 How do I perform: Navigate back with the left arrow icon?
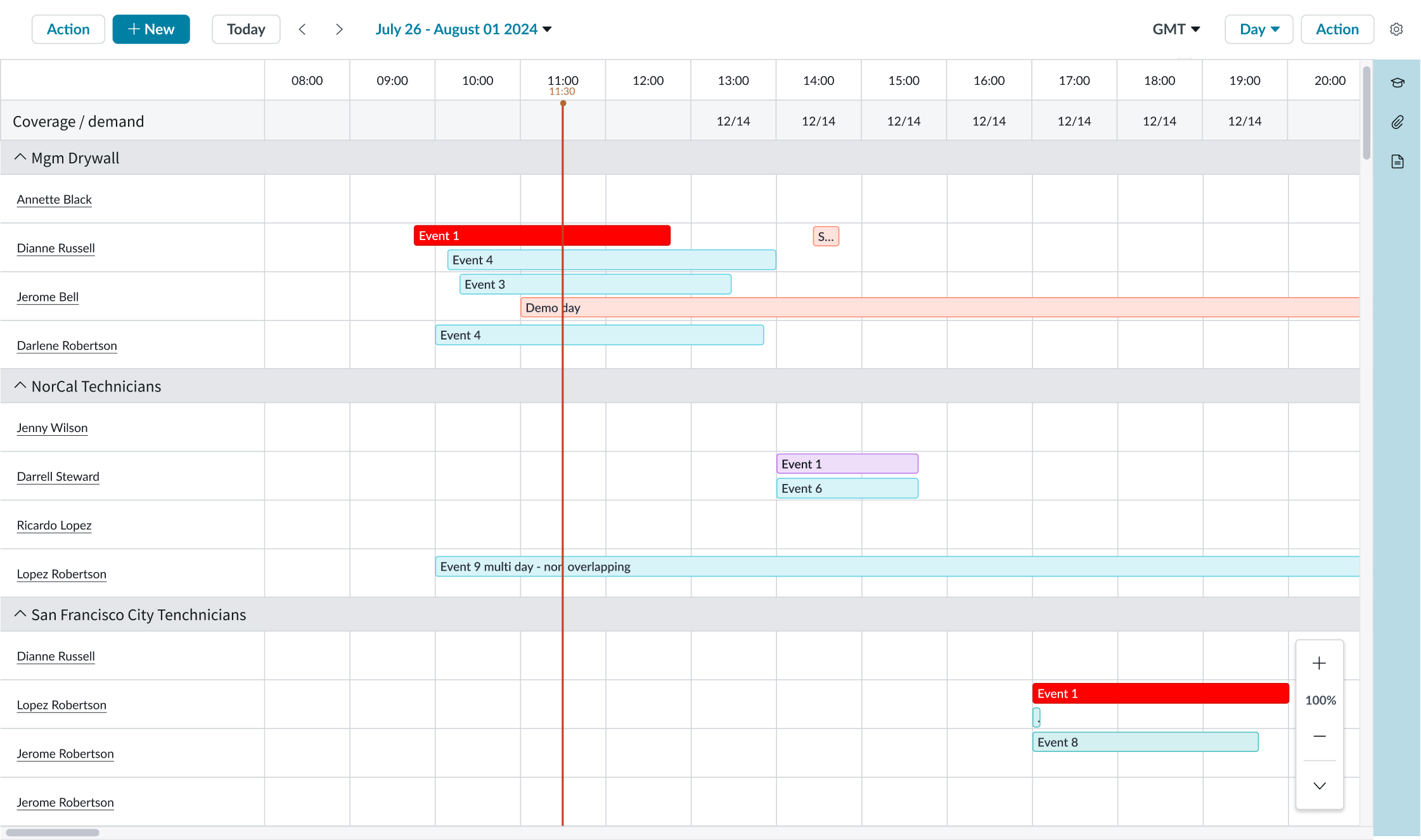coord(302,29)
